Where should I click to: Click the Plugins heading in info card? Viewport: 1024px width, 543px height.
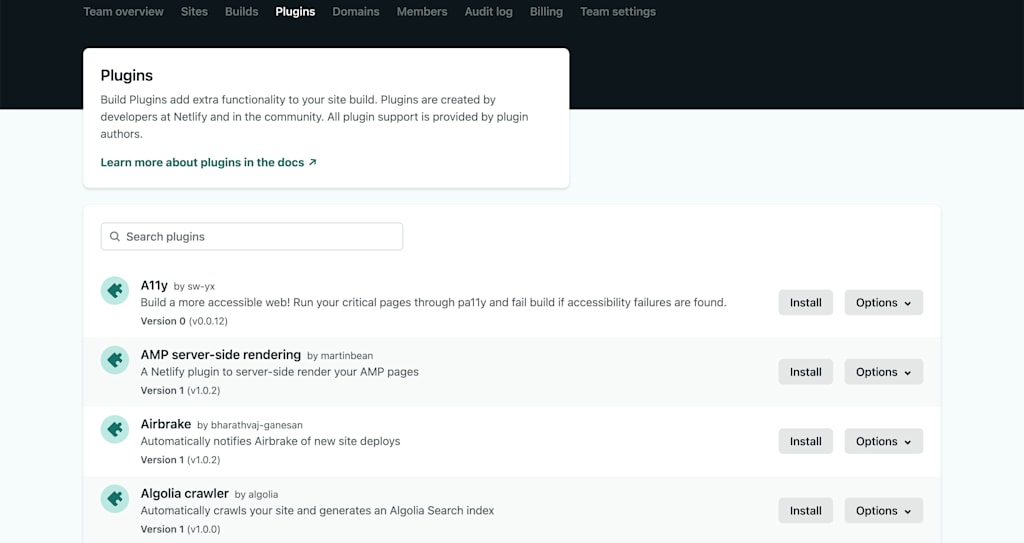(127, 75)
